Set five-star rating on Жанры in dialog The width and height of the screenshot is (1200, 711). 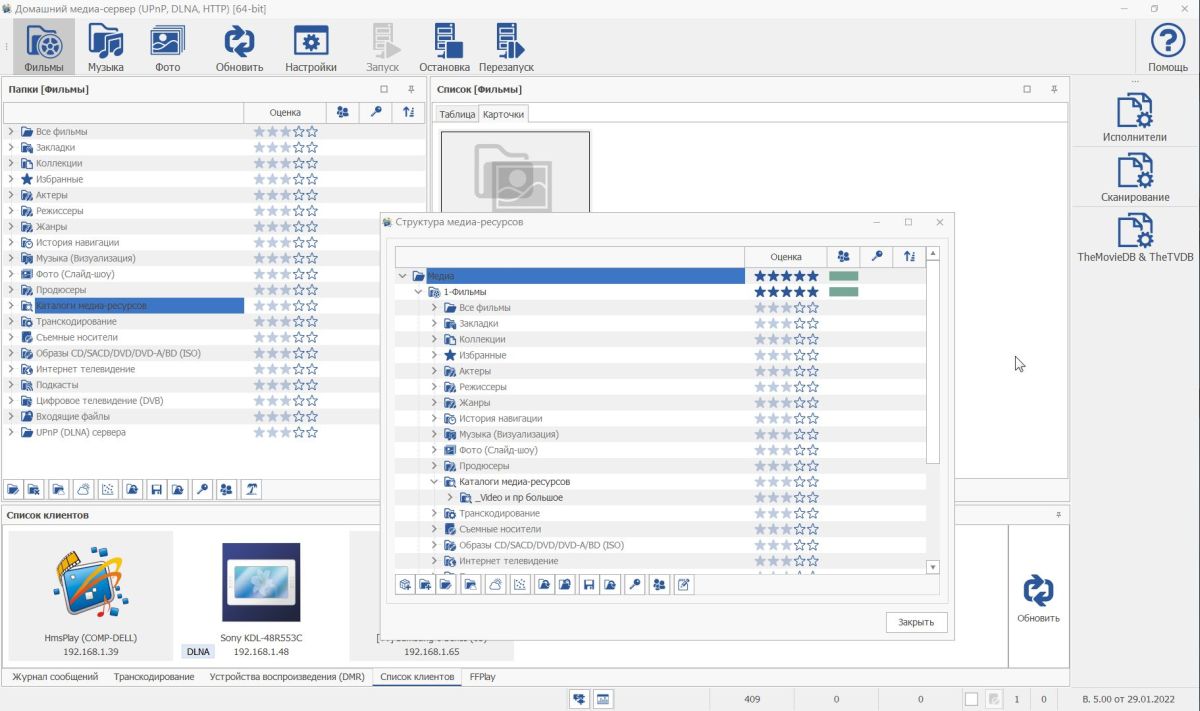tap(813, 403)
